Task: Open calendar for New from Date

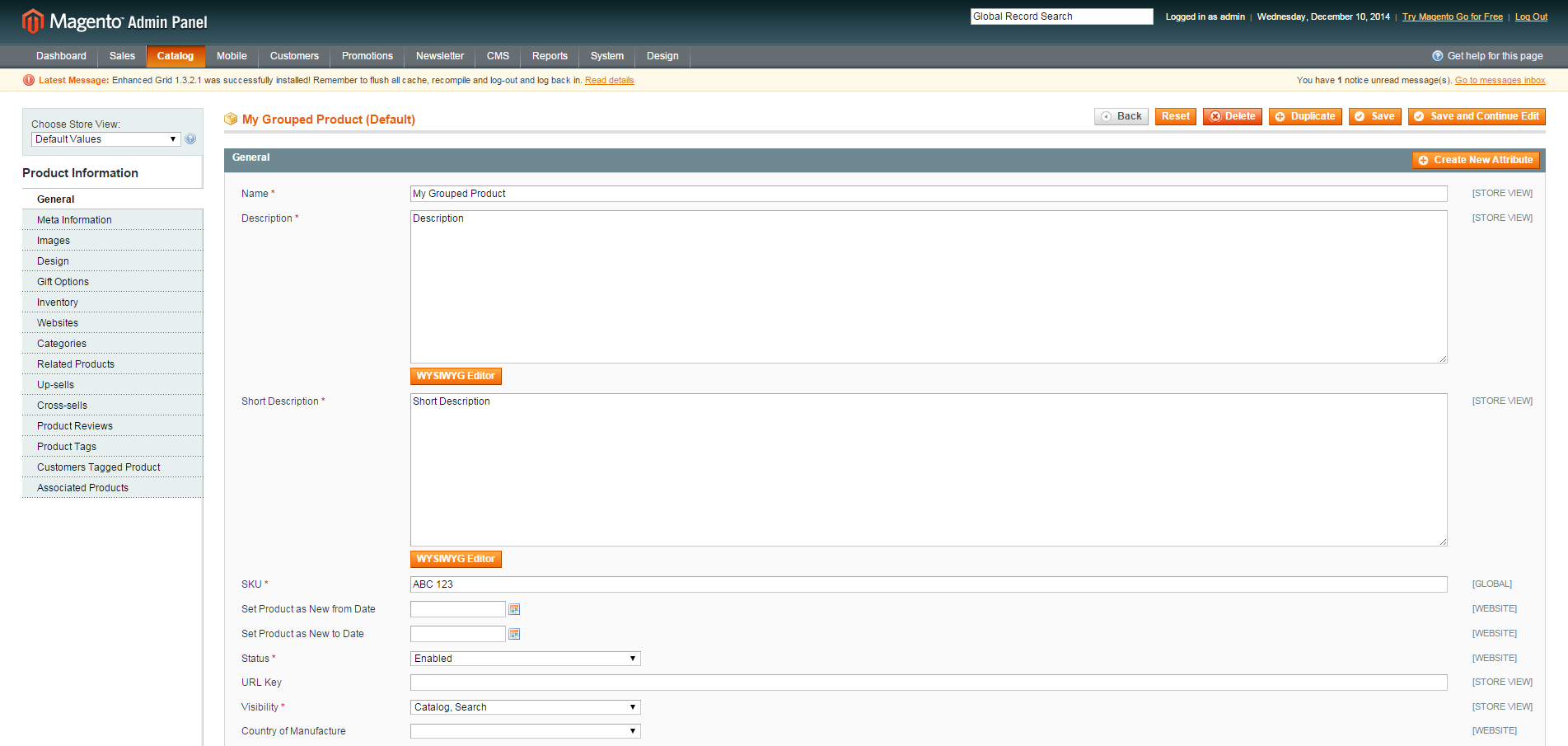Action: click(514, 609)
